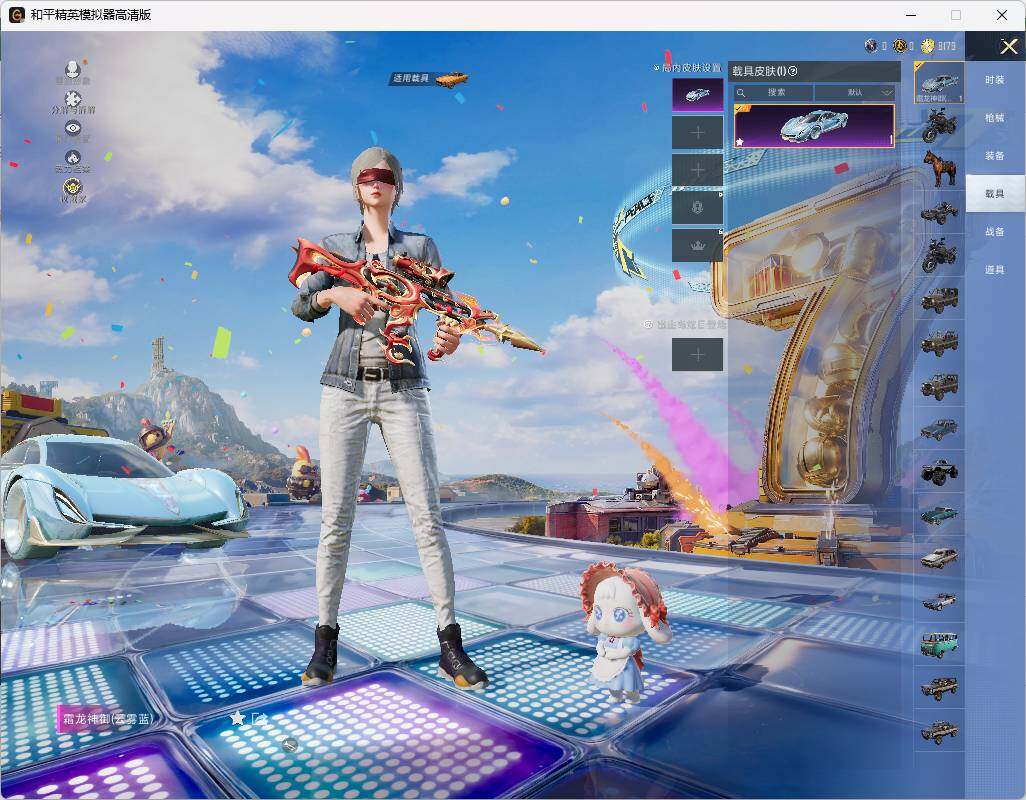Click the 载具皮肤 panel title

click(759, 71)
